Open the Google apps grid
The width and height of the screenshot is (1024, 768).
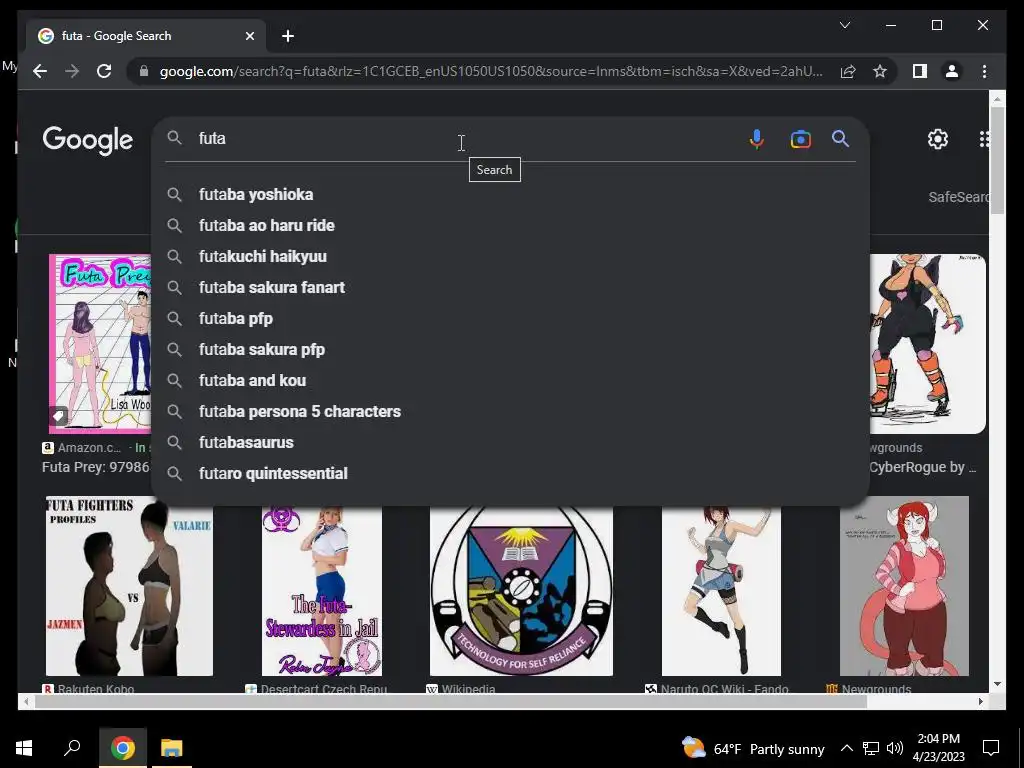[x=984, y=139]
